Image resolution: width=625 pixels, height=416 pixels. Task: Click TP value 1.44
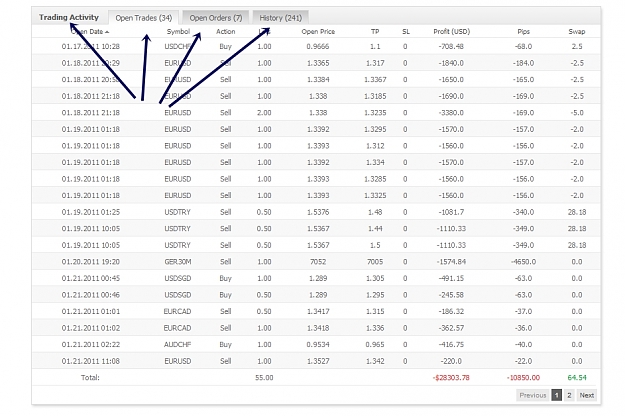[375, 229]
